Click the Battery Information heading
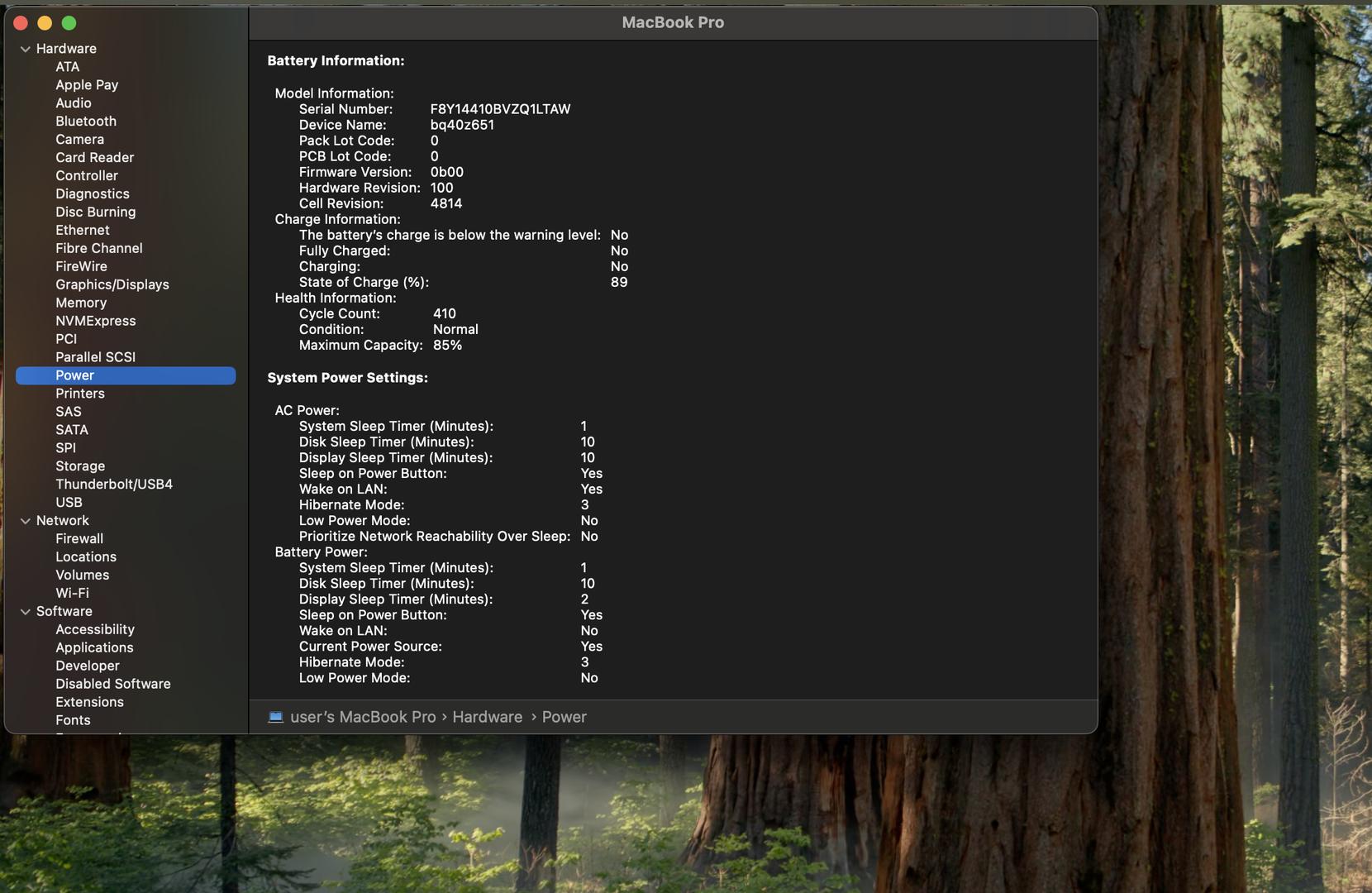The image size is (1372, 893). coord(336,61)
